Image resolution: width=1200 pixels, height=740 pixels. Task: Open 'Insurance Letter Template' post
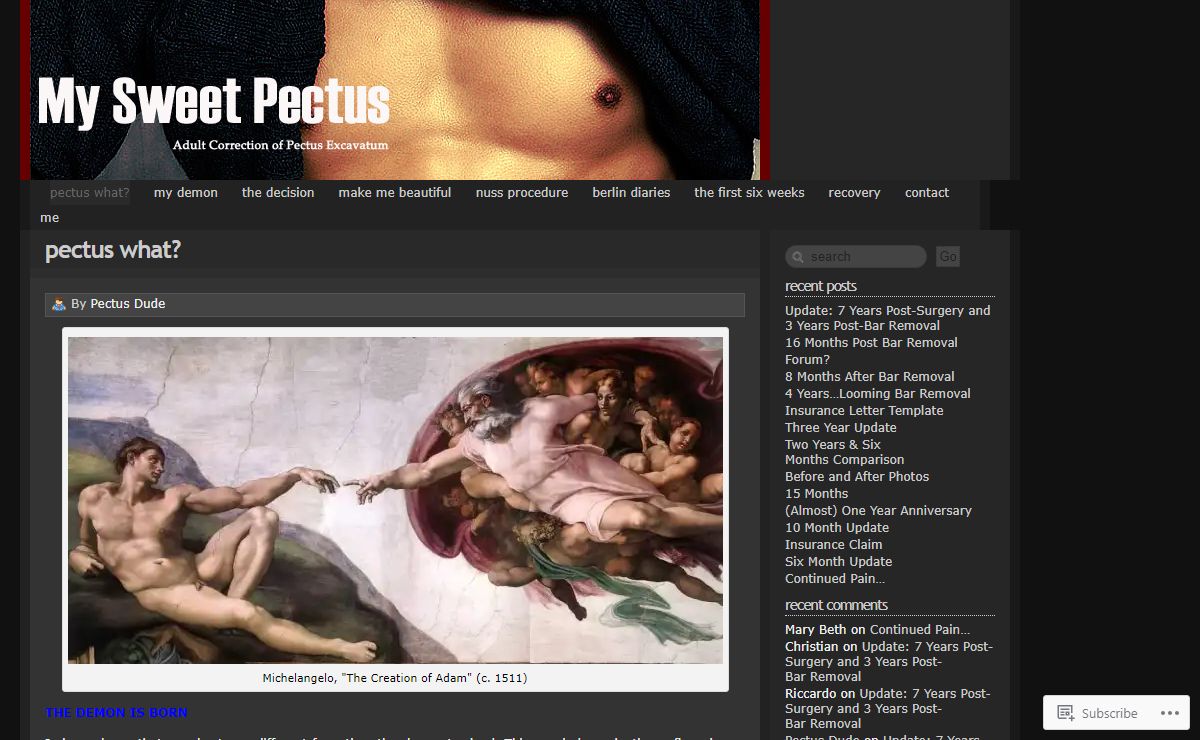coord(864,411)
